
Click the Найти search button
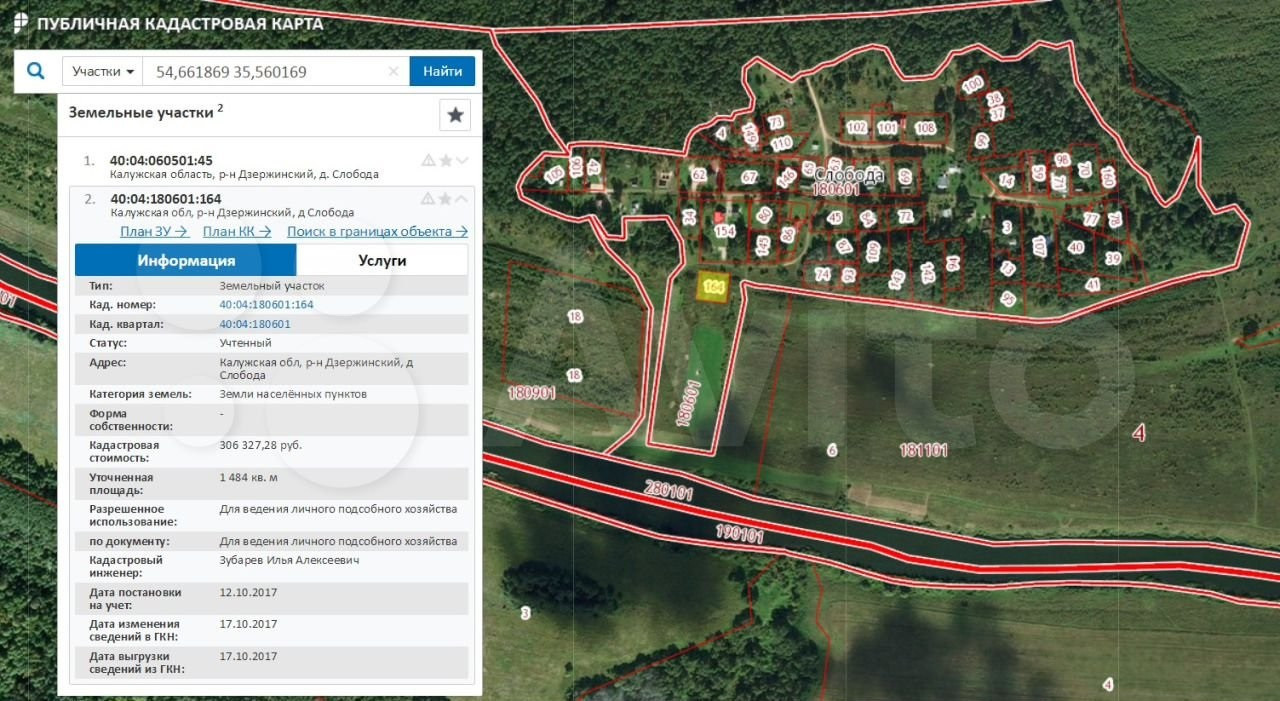[x=442, y=71]
